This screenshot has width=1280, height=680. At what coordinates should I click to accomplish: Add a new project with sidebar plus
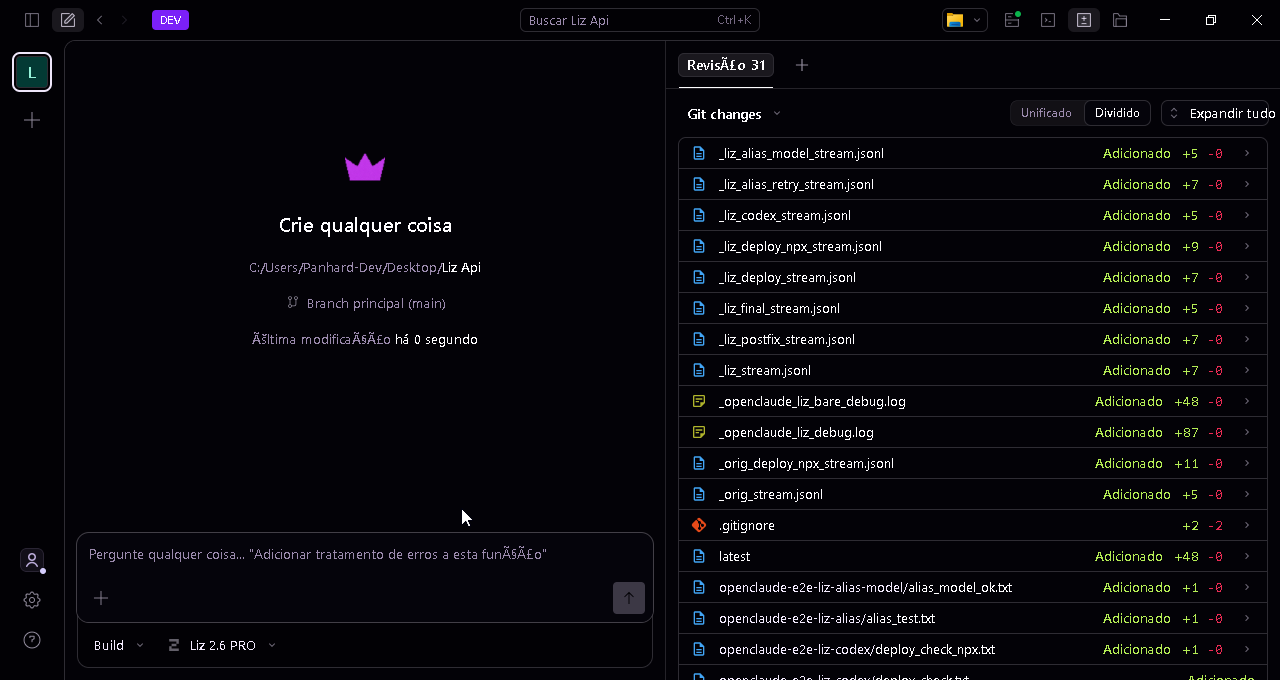pyautogui.click(x=32, y=120)
